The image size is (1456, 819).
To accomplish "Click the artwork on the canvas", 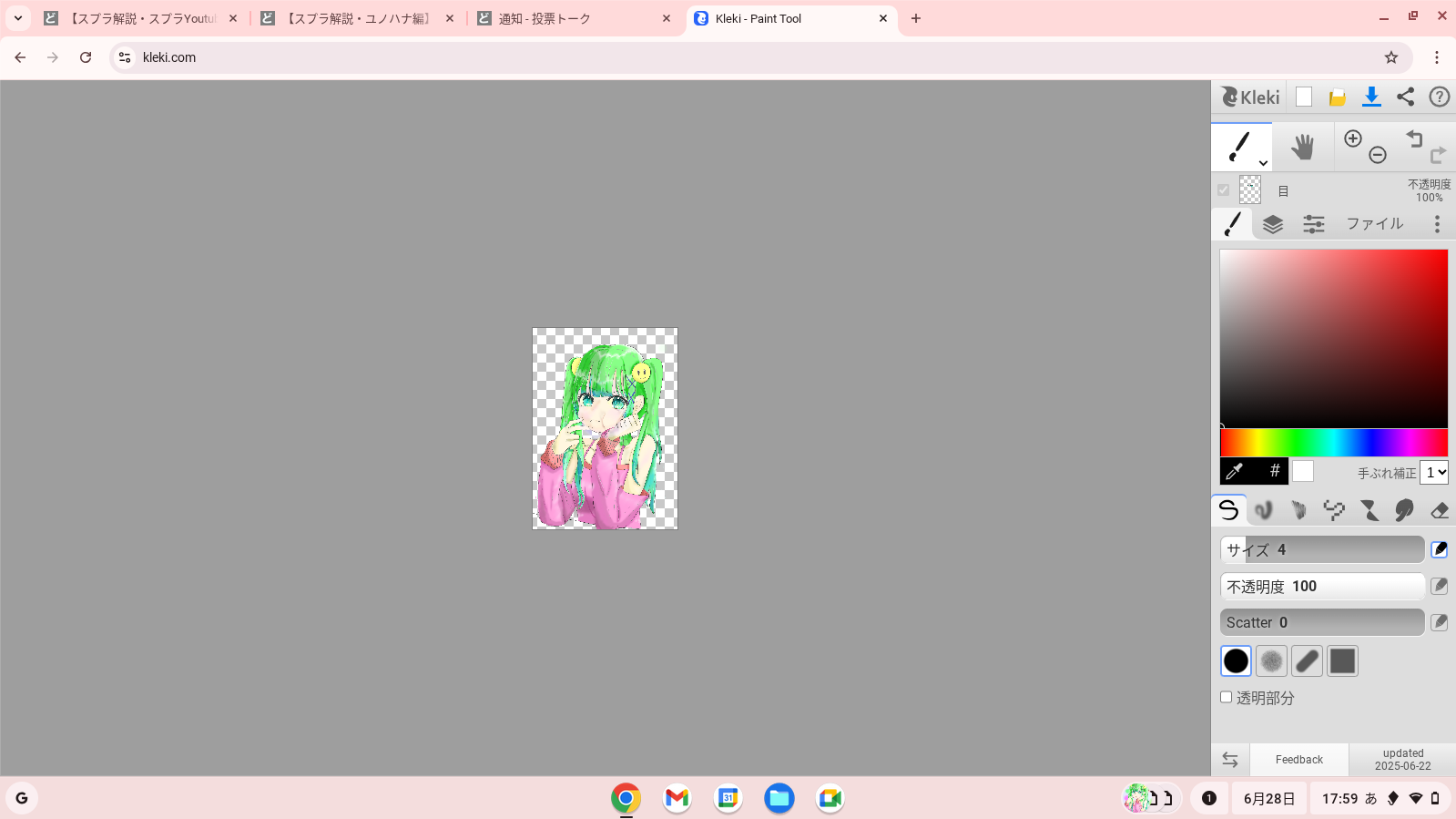I will 605,428.
